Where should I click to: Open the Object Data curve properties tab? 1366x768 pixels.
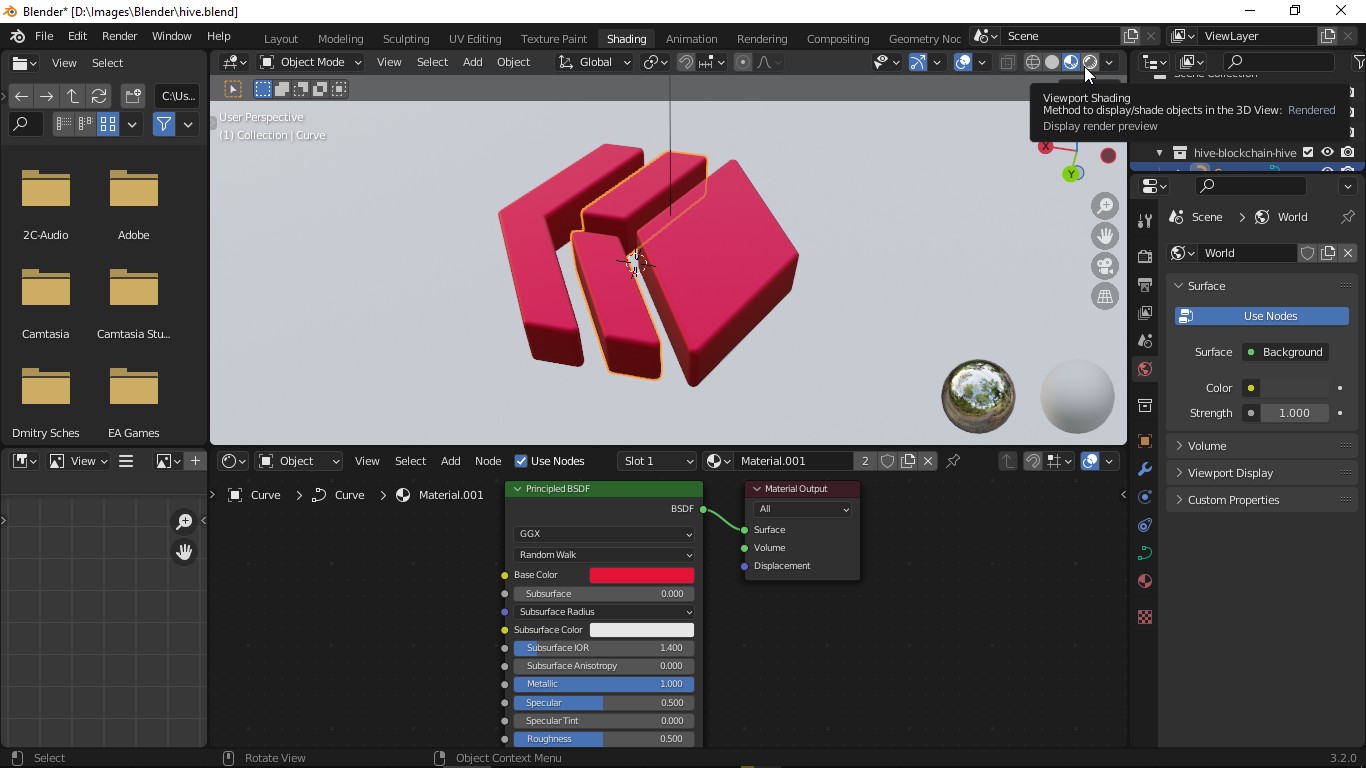(1145, 553)
